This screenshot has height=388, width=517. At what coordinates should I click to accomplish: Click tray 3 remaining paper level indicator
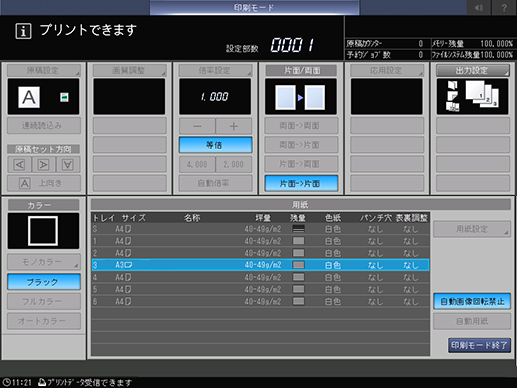click(x=298, y=265)
